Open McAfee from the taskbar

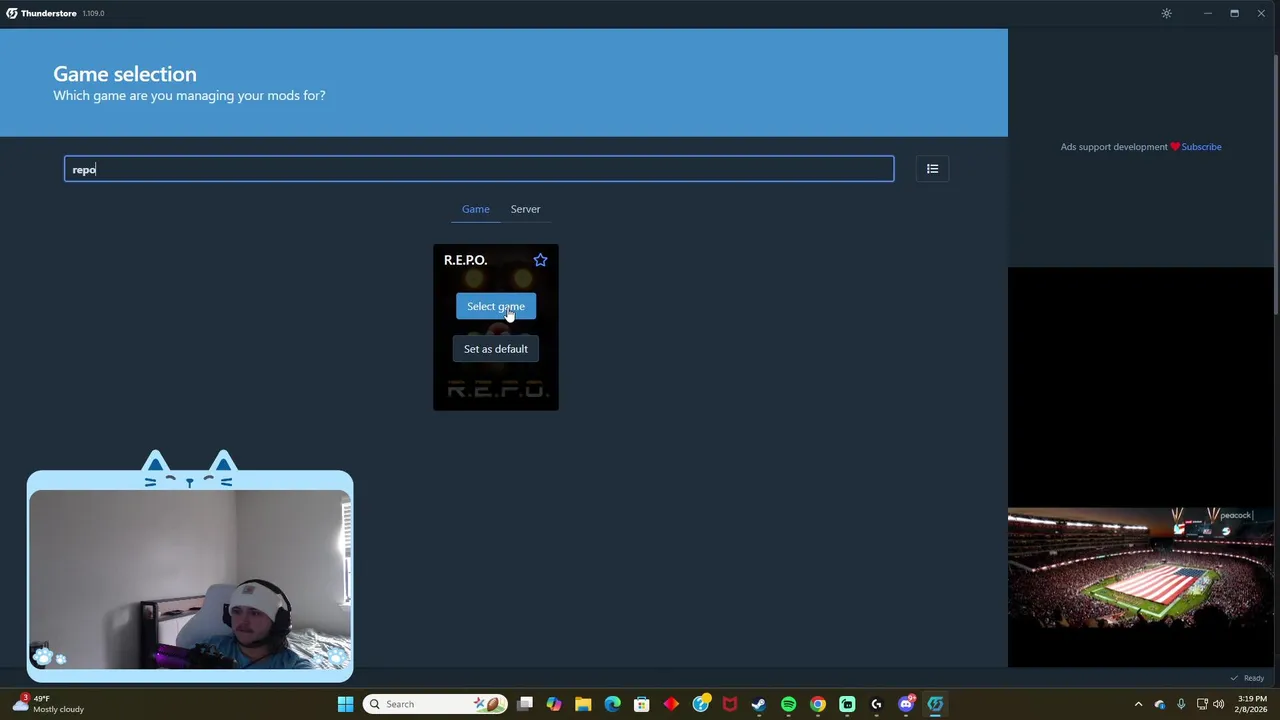pyautogui.click(x=730, y=704)
